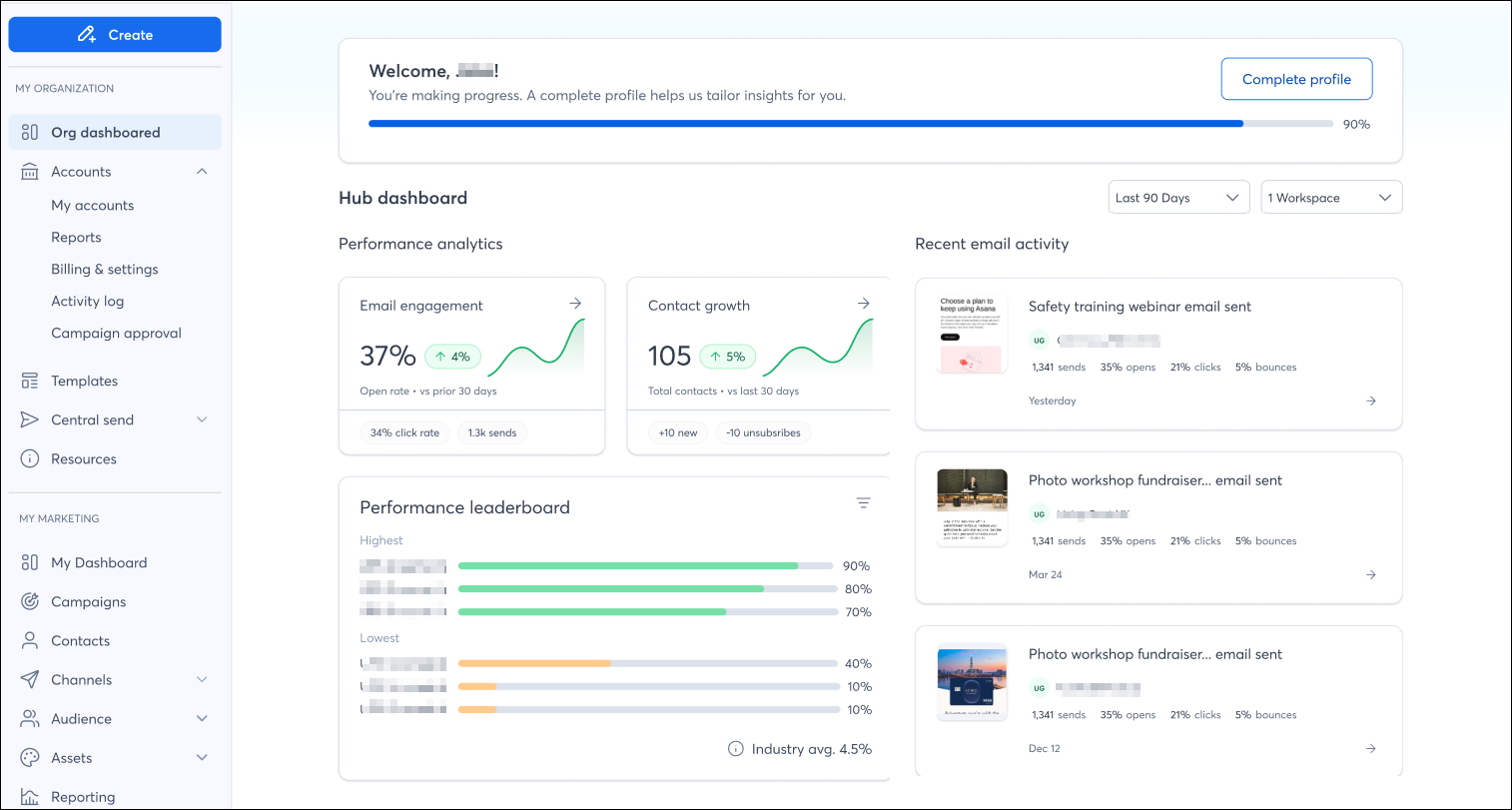Viewport: 1512px width, 810px height.
Task: Click the 40% leaderboard bar
Action: click(647, 663)
